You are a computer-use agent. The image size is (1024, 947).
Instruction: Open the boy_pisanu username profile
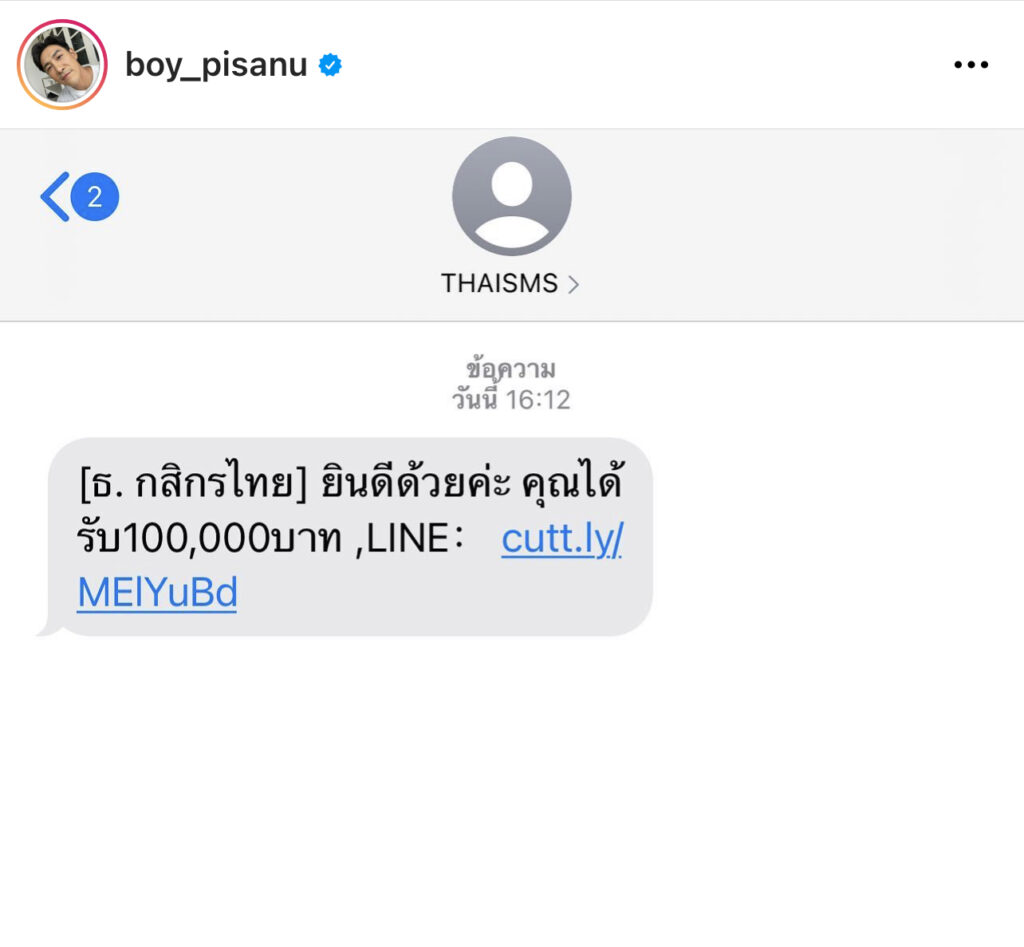click(x=216, y=65)
